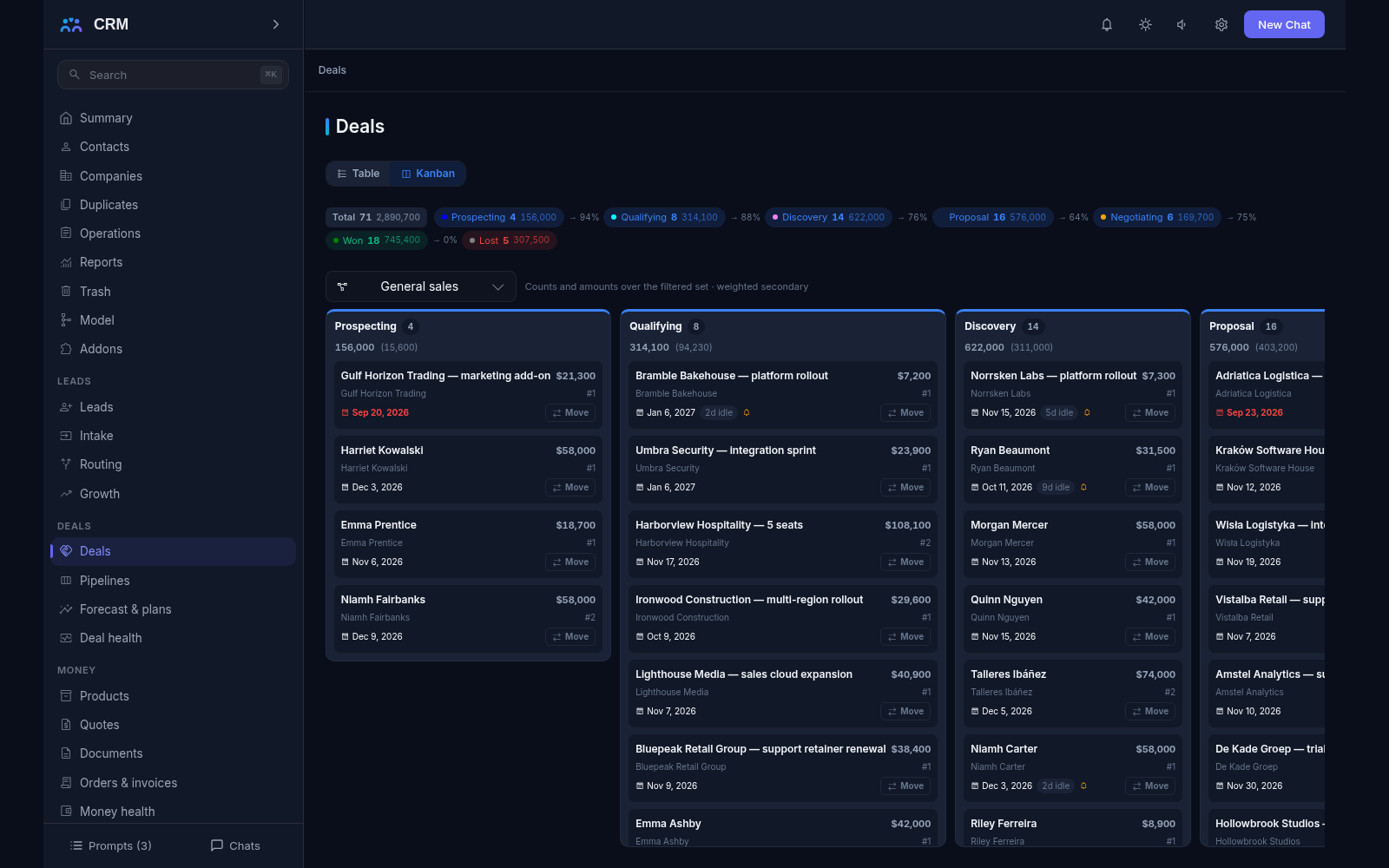The width and height of the screenshot is (1389, 868).
Task: Open Duplicates section
Action: coord(173,205)
